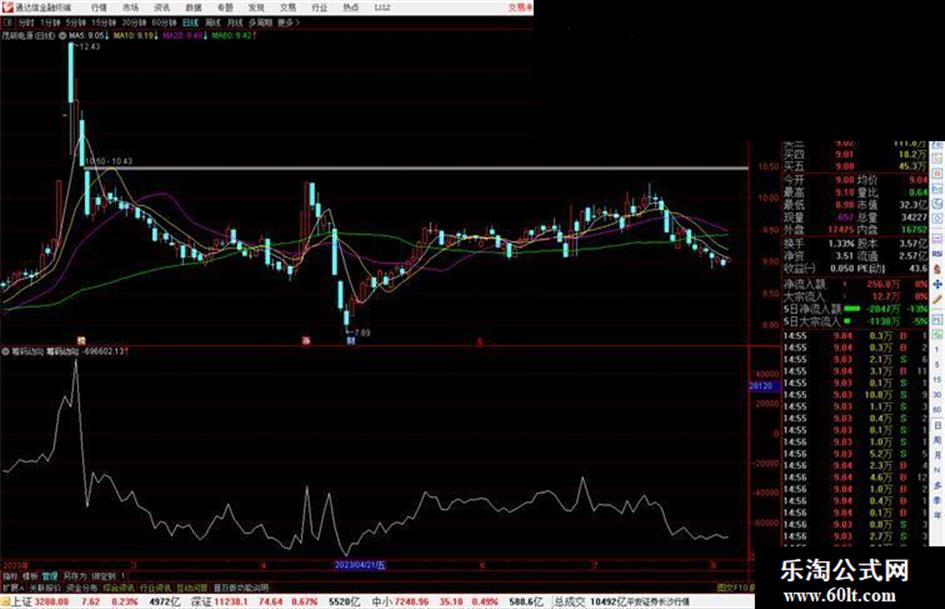Open the 资讯 menu

click(162, 7)
